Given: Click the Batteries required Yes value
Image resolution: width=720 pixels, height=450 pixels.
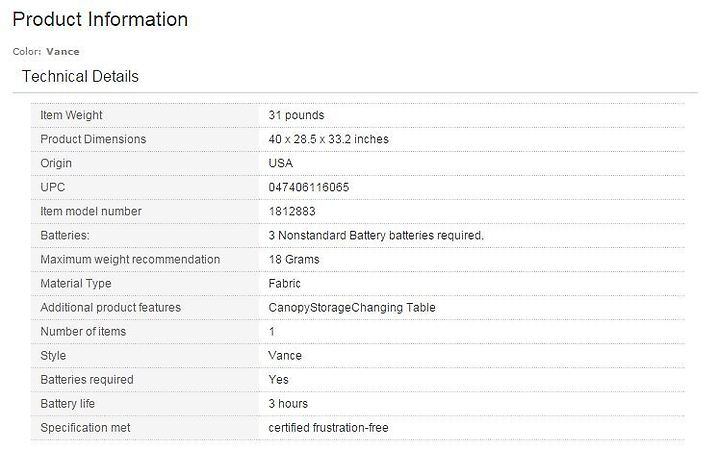Looking at the screenshot, I should tap(279, 380).
